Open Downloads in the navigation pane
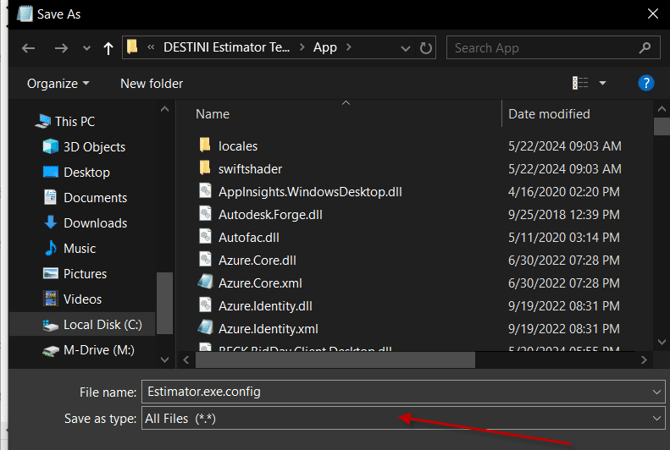The image size is (670, 450). pos(95,223)
